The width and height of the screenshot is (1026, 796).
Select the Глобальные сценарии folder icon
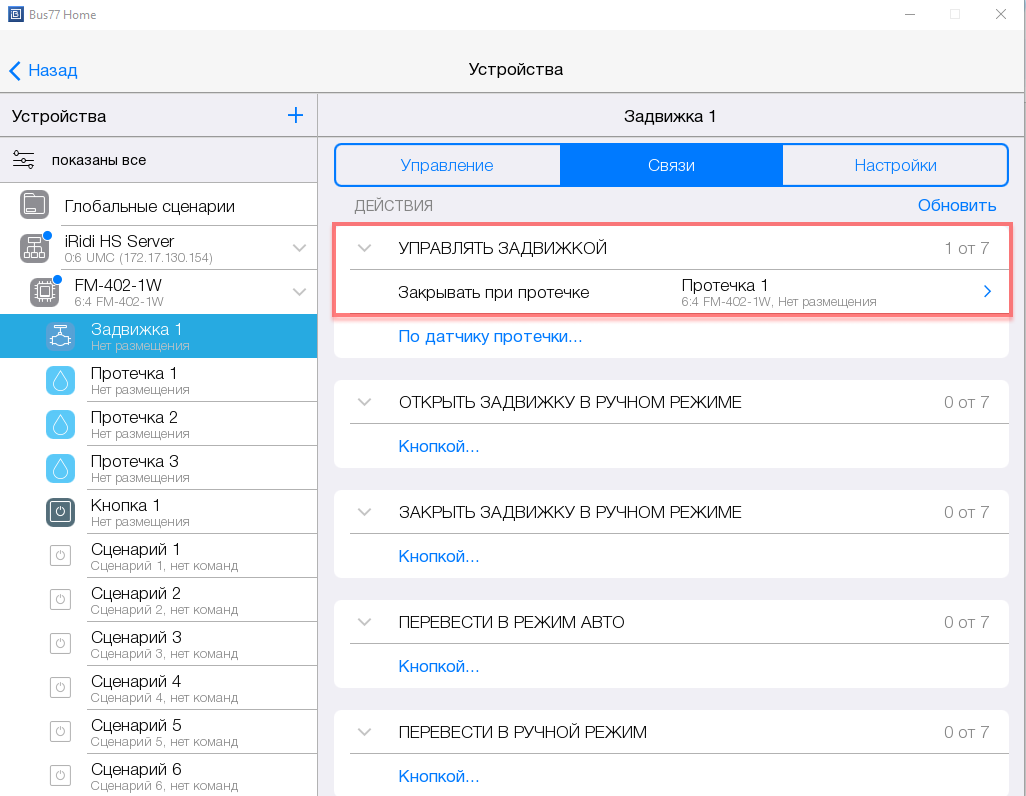pos(34,206)
